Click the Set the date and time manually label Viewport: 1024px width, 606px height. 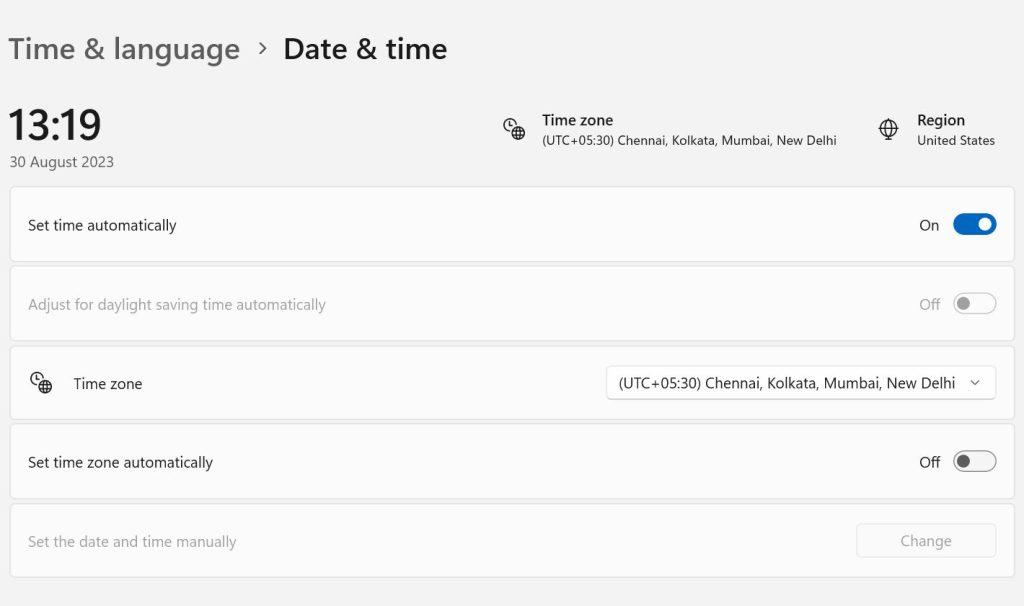pos(132,542)
